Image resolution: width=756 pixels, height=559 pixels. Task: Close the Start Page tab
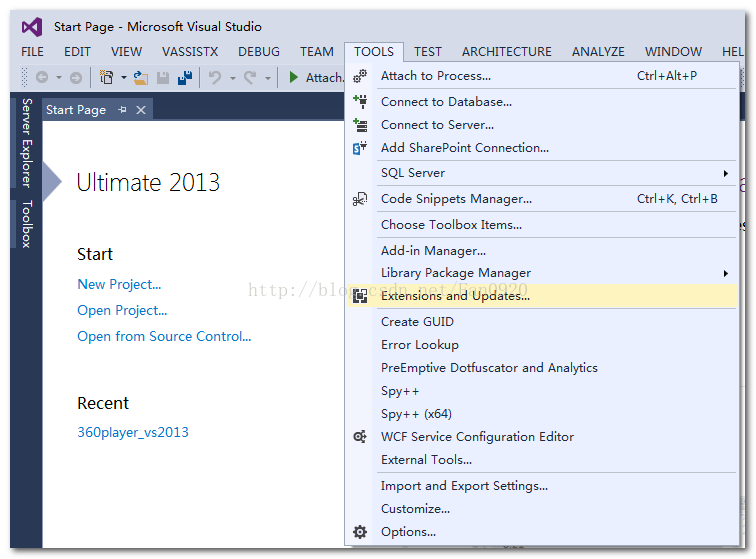[141, 110]
